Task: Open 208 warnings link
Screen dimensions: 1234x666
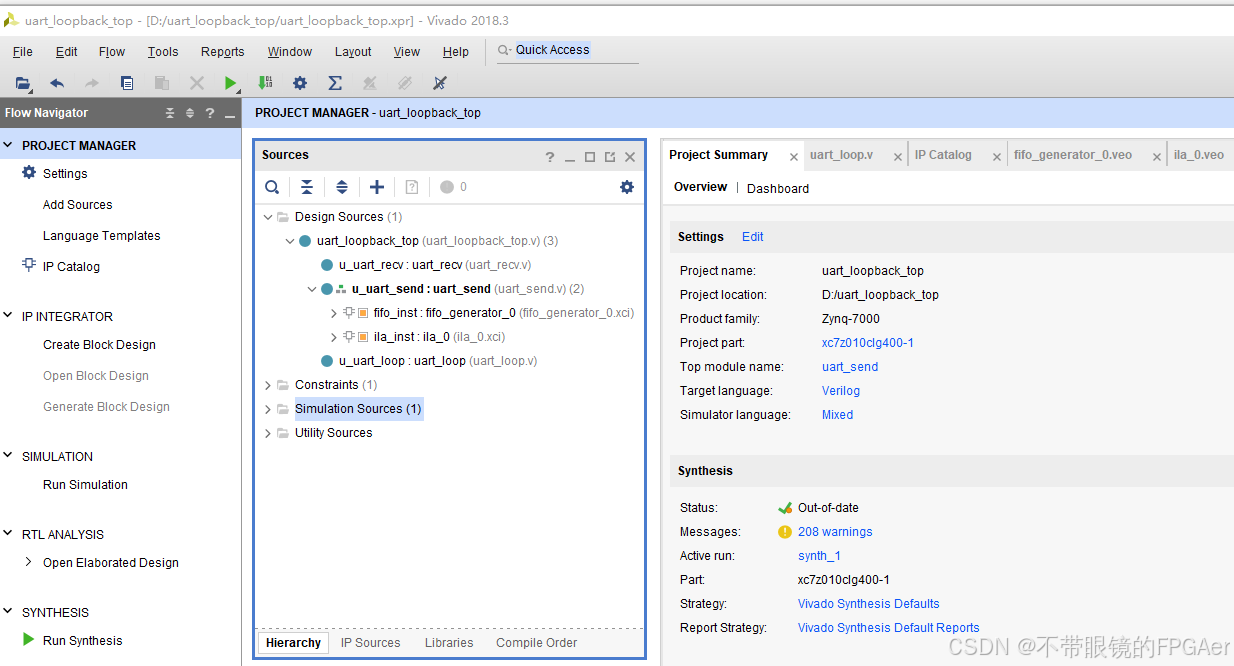Action: pos(834,532)
